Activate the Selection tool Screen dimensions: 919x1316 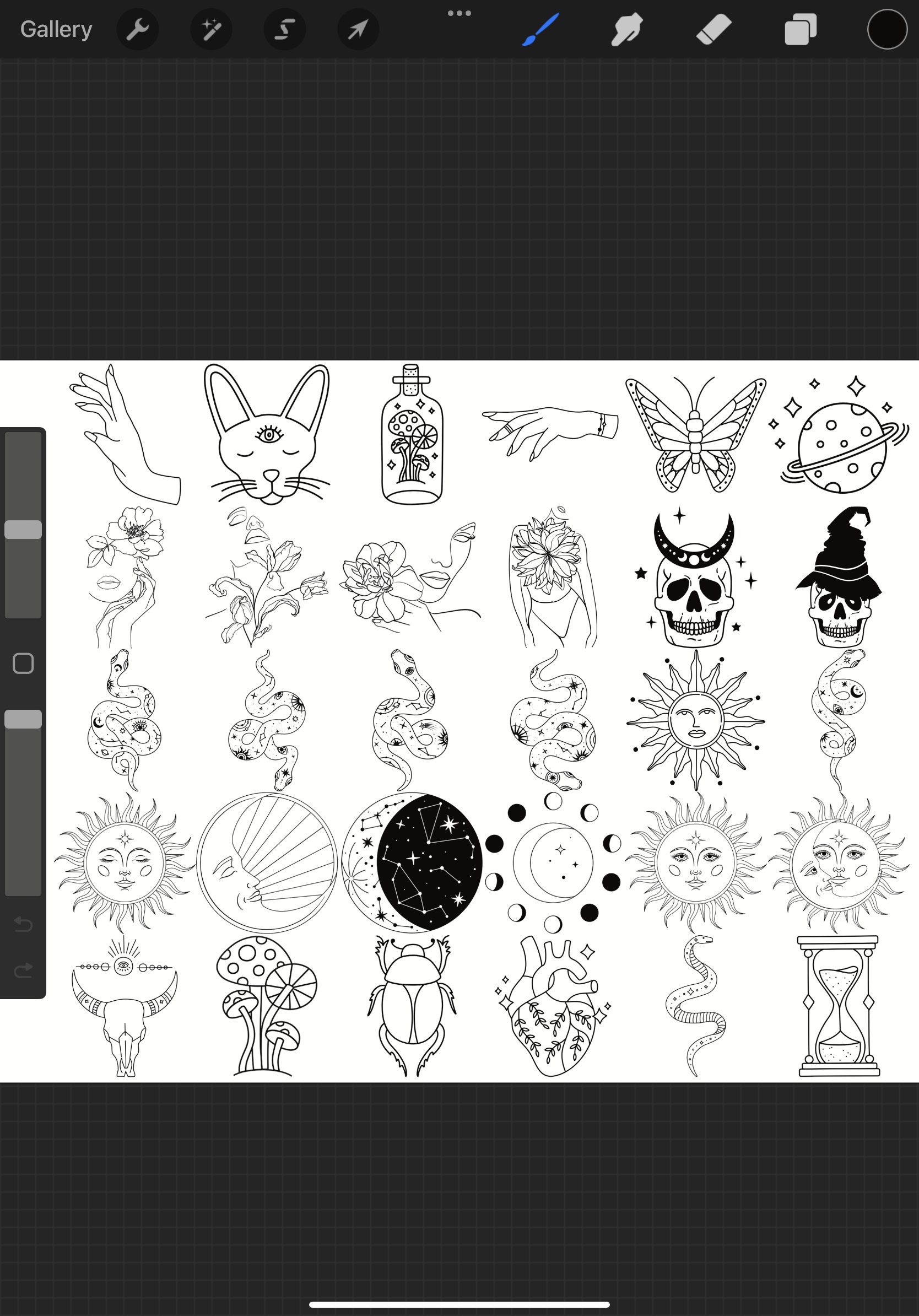click(284, 29)
